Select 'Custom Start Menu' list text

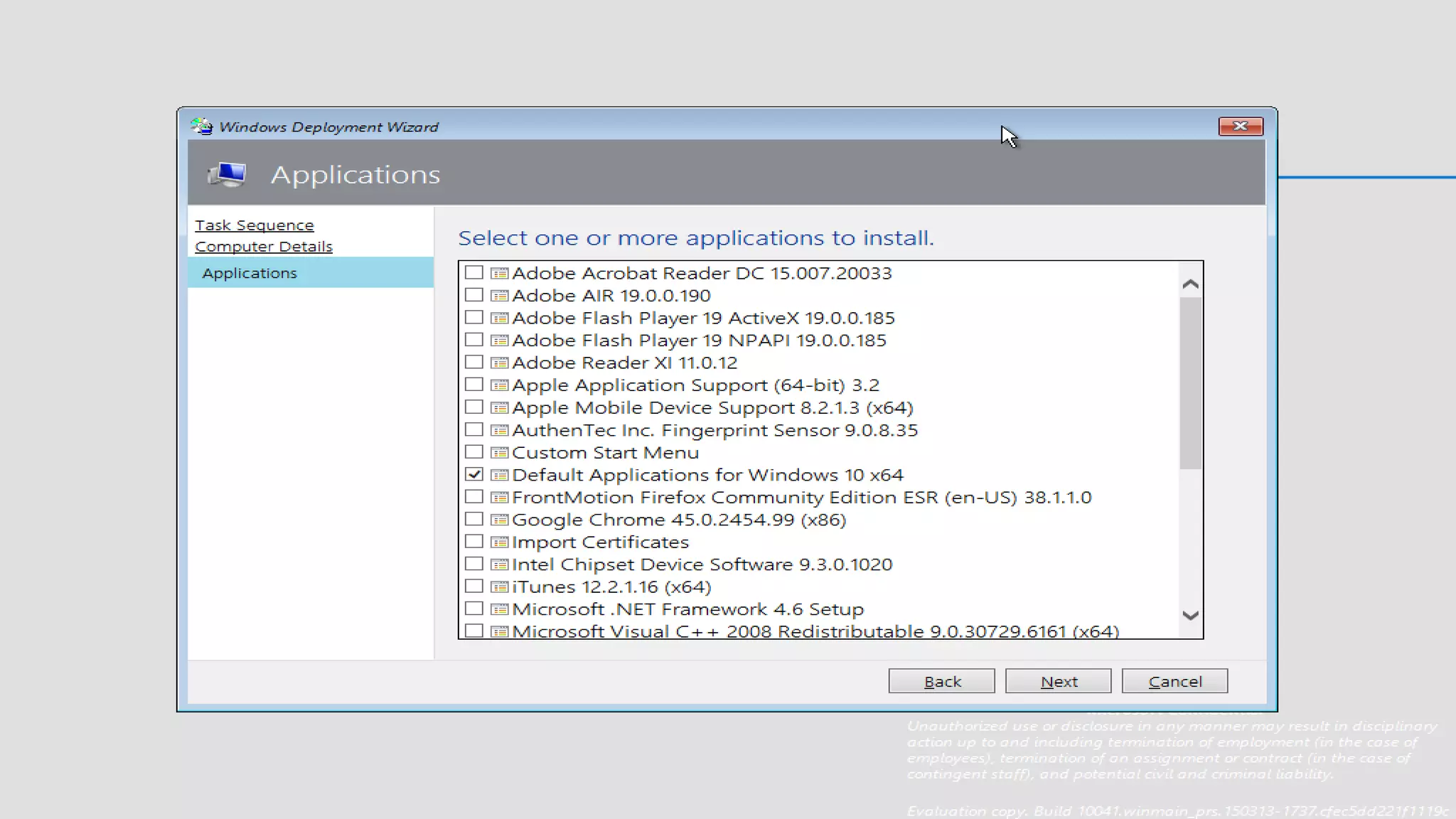[x=605, y=453]
